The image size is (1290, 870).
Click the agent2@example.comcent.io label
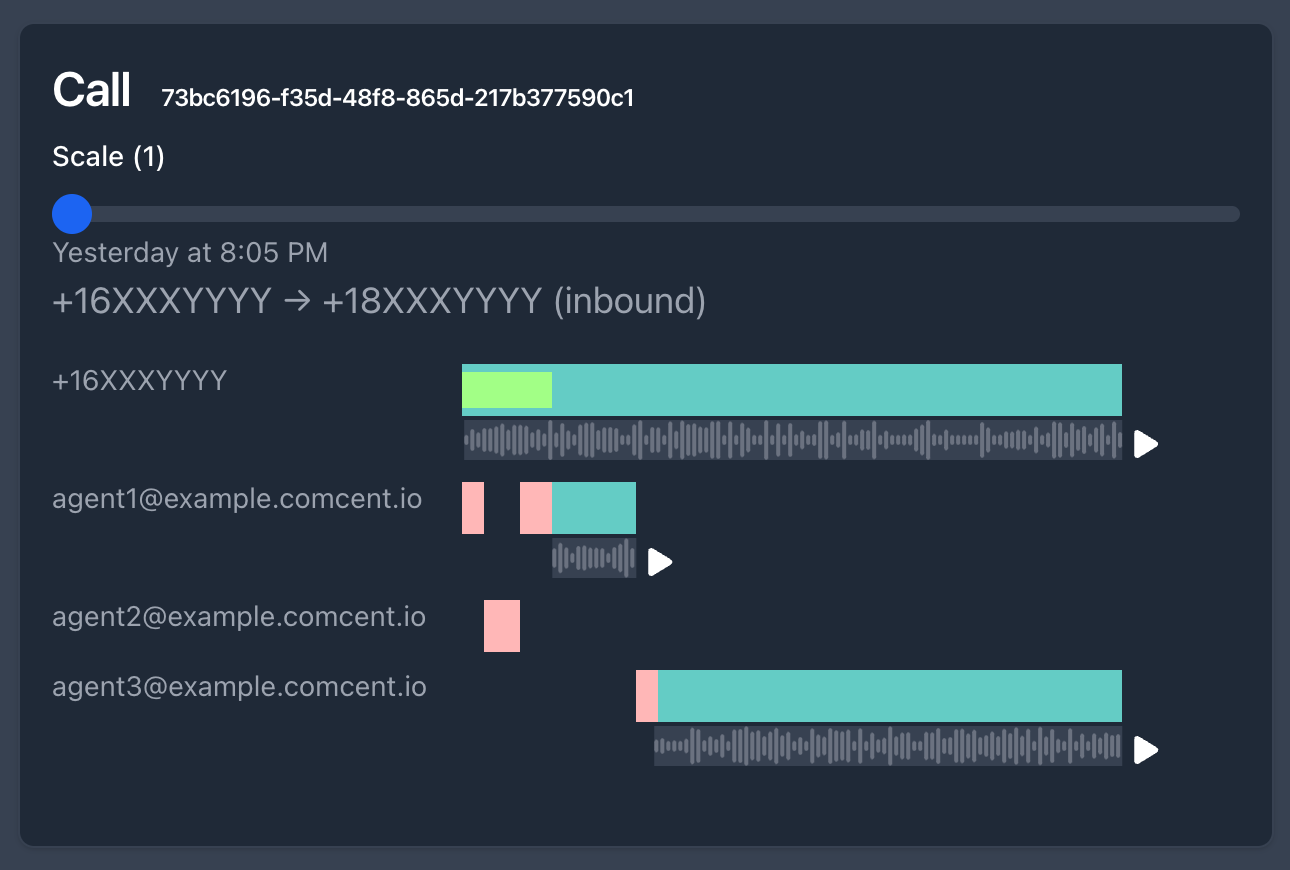click(x=239, y=617)
